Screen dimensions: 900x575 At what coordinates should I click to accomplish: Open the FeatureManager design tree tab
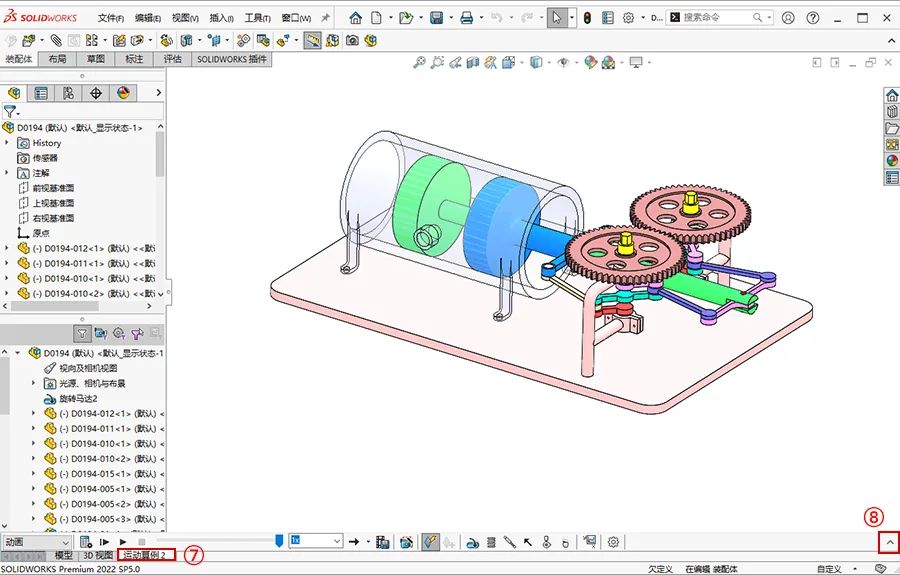point(14,93)
